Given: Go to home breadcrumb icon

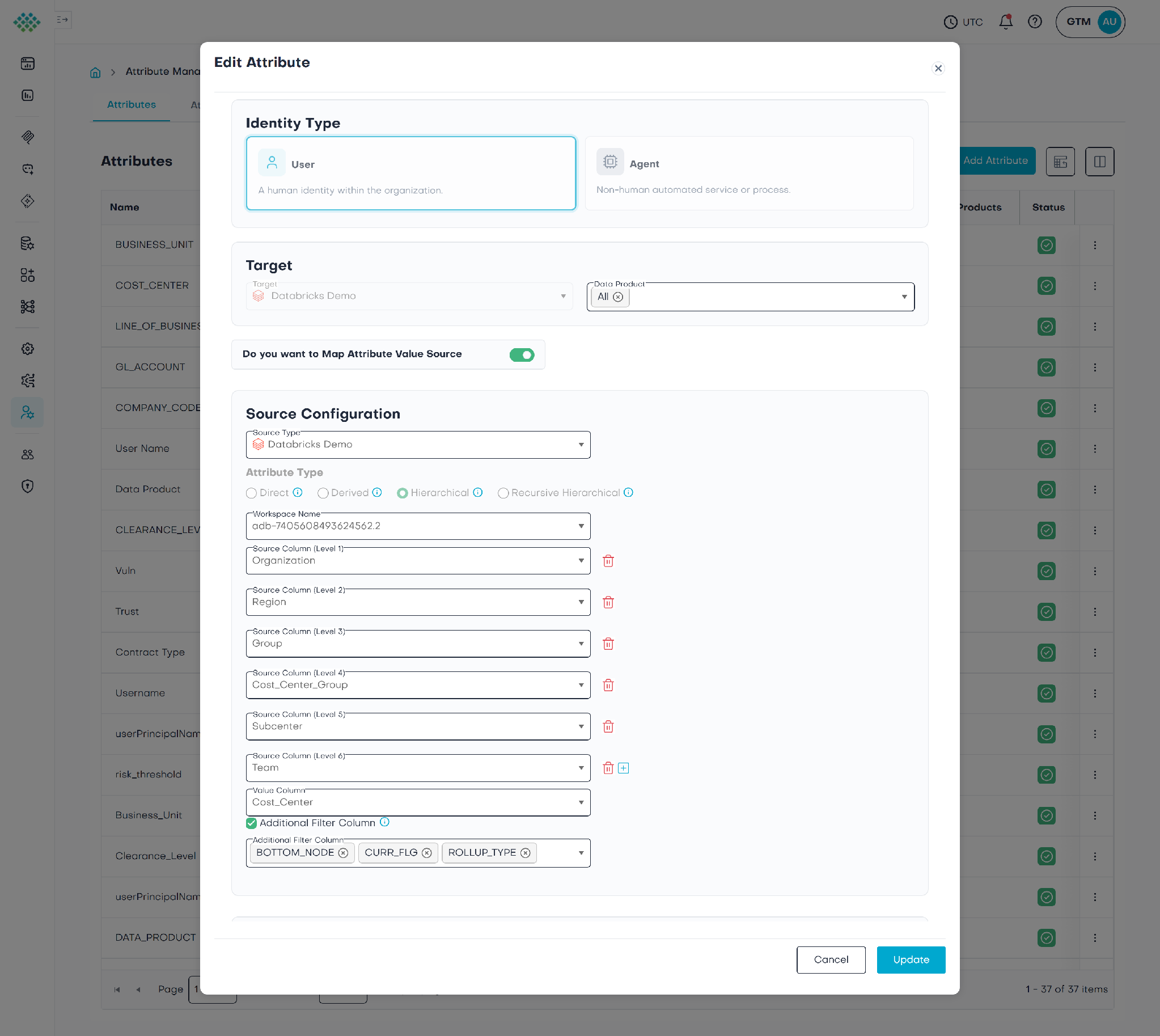Looking at the screenshot, I should pos(95,72).
